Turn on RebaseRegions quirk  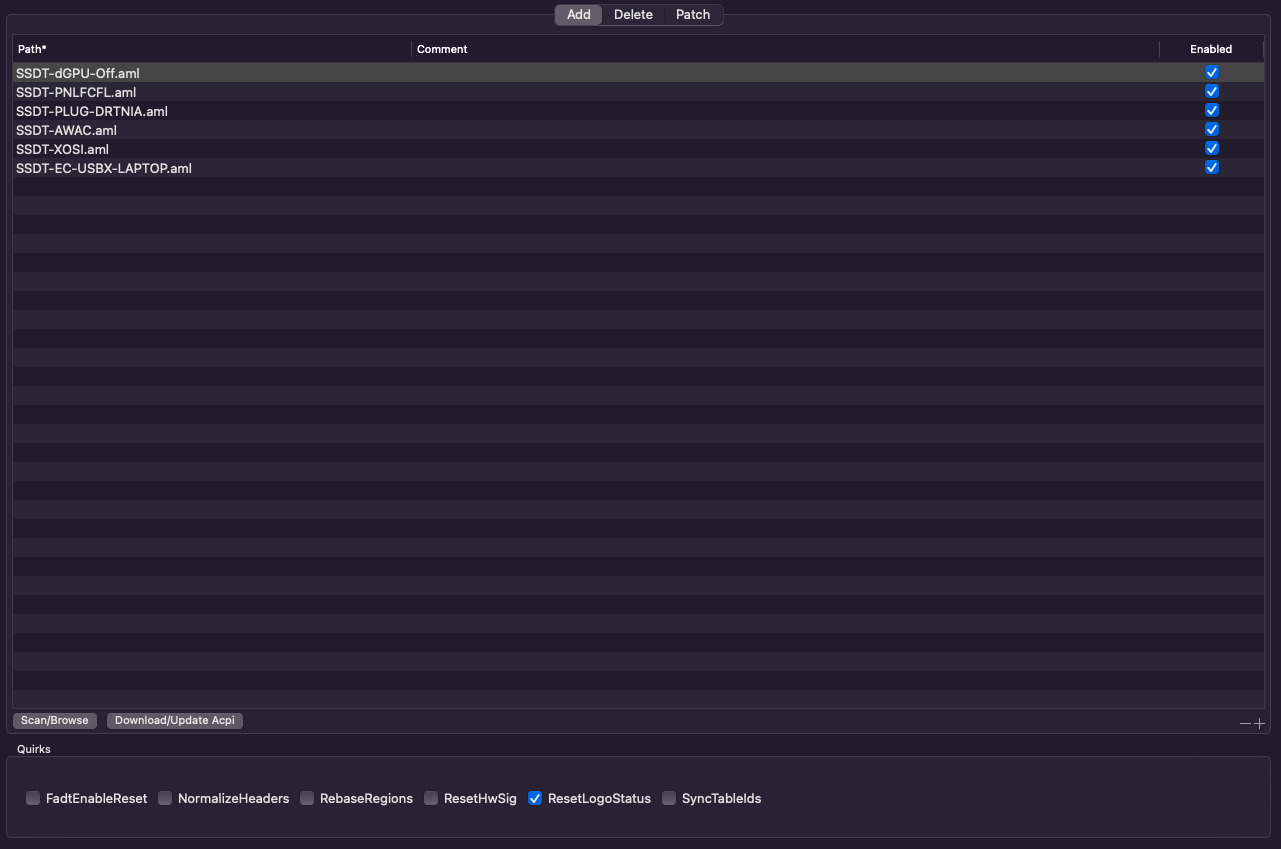pyautogui.click(x=307, y=798)
